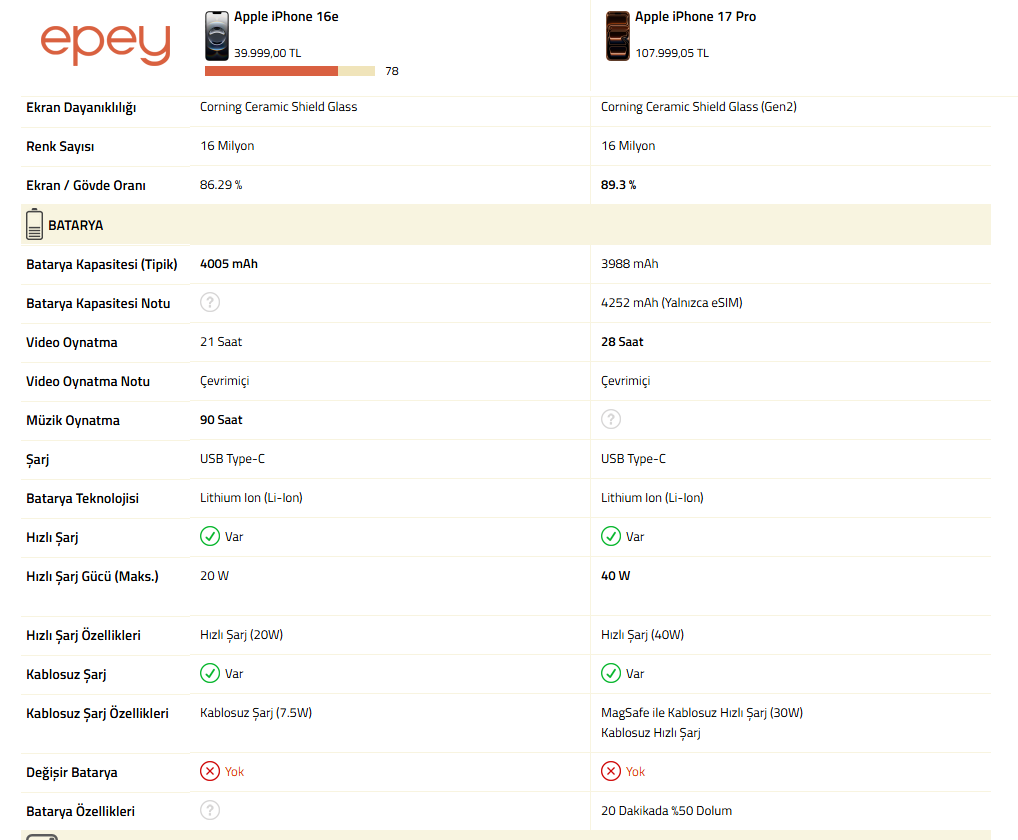Screen dimensions: 1018x840
Task: Click the 86.29 % screen ratio value
Action: [x=221, y=184]
